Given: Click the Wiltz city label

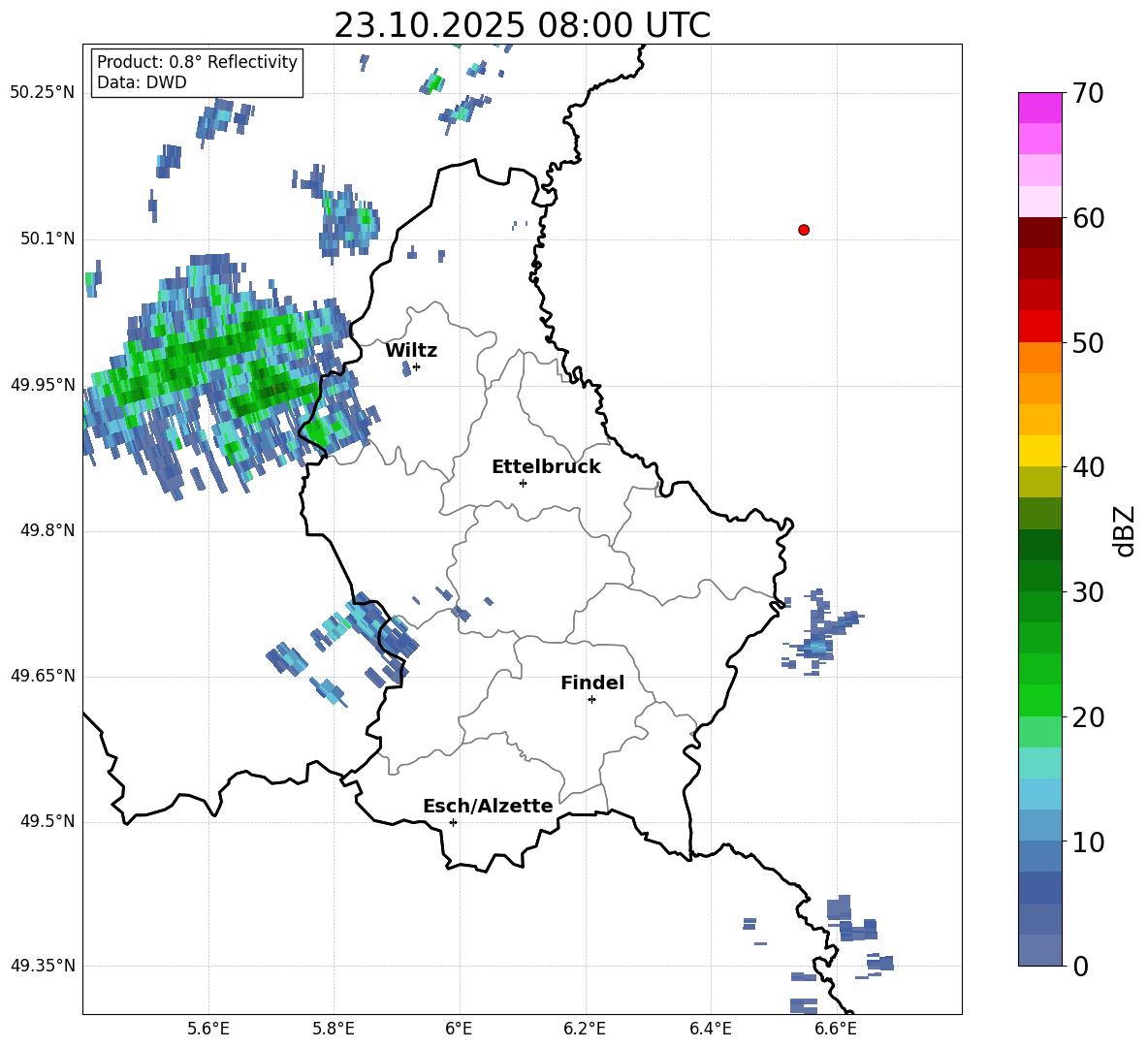Looking at the screenshot, I should pyautogui.click(x=411, y=351).
